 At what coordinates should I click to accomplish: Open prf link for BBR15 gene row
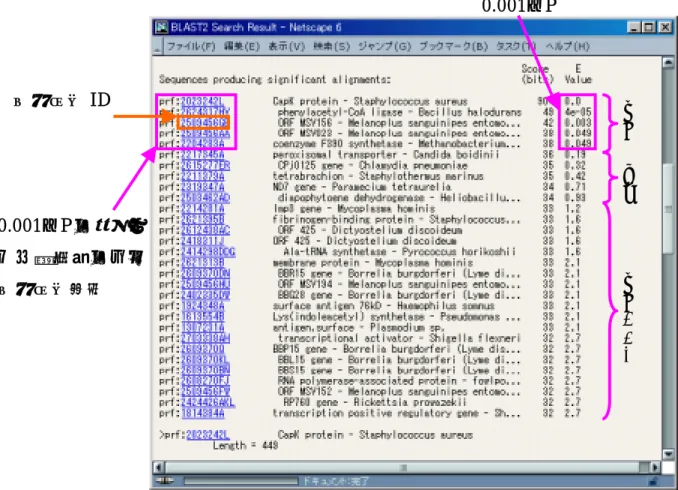(205, 273)
